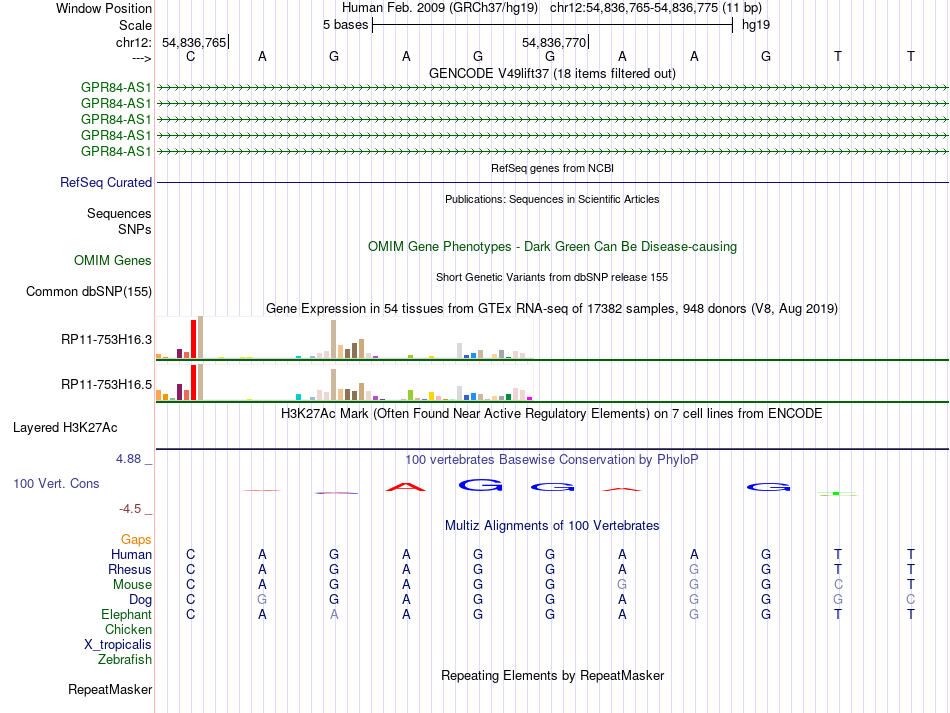
Task: Open Repeating Elements by RepeatMasker title
Action: pos(553,675)
